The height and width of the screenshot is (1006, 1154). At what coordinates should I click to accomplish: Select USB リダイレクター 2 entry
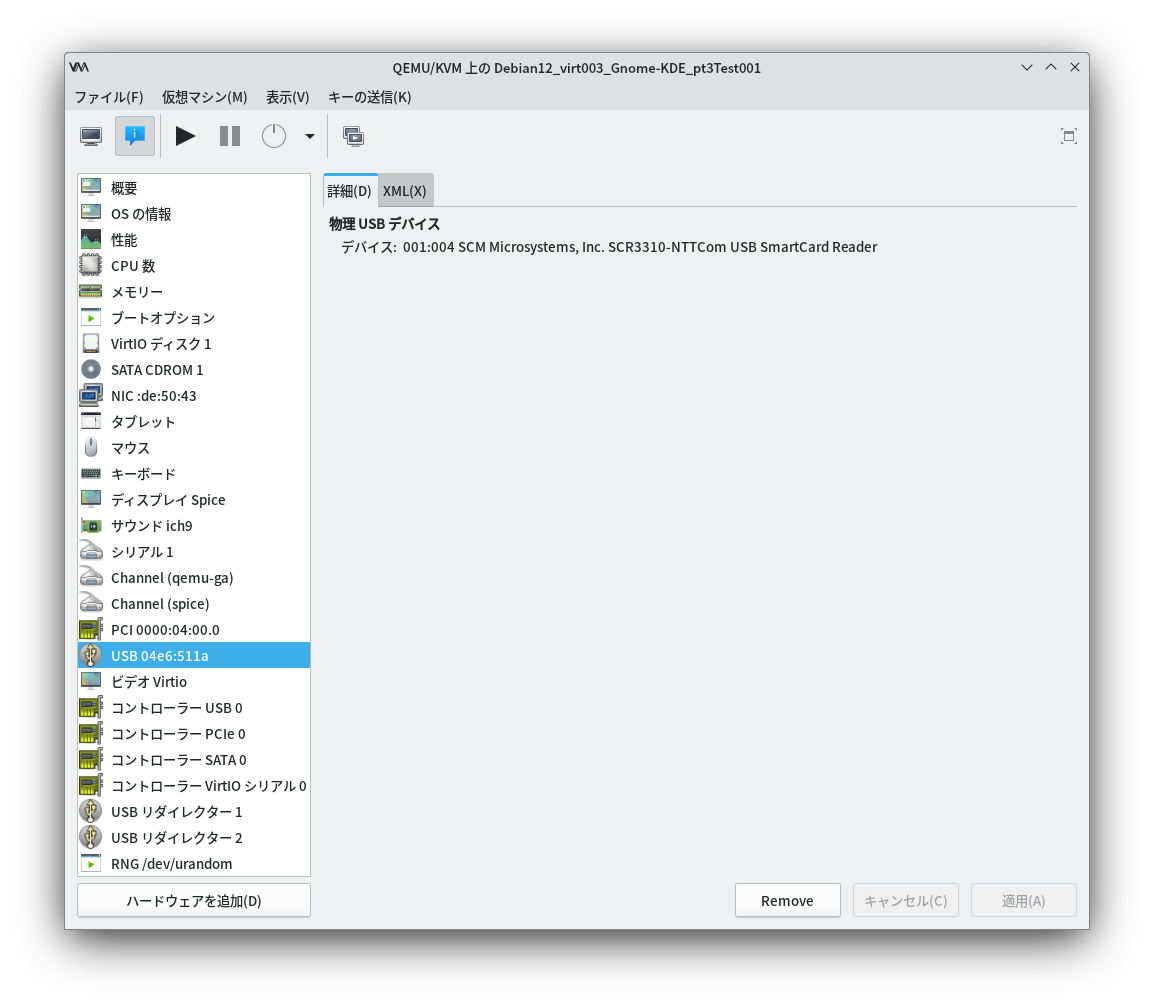pyautogui.click(x=194, y=838)
